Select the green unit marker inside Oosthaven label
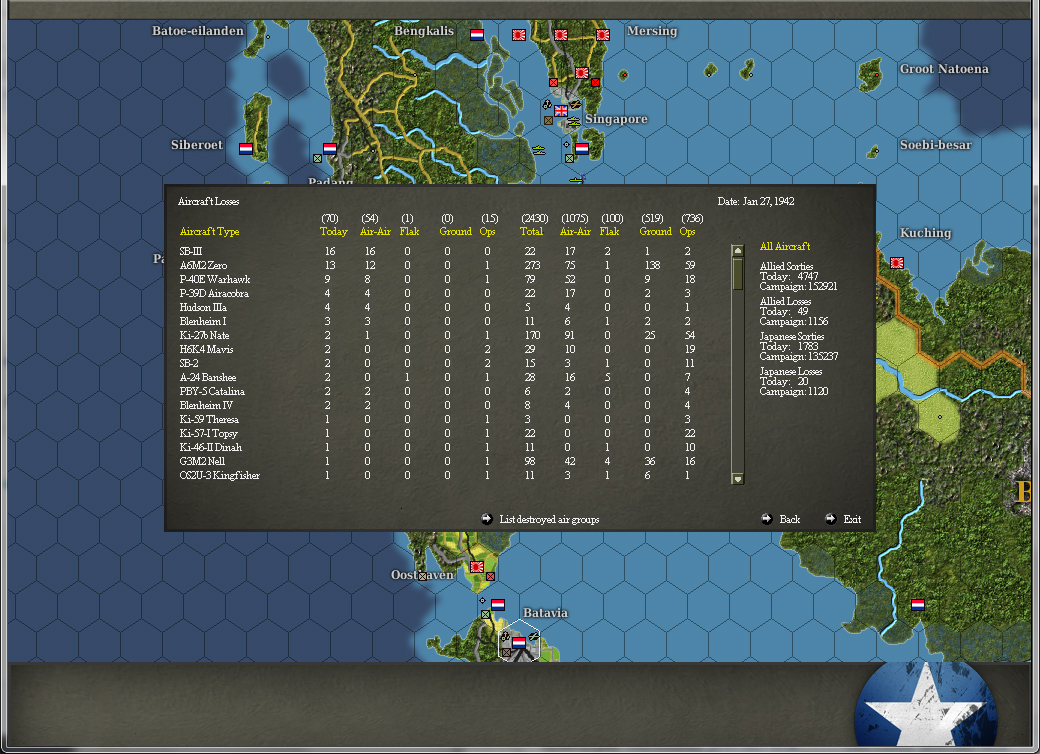The image size is (1040, 754). pyautogui.click(x=422, y=576)
